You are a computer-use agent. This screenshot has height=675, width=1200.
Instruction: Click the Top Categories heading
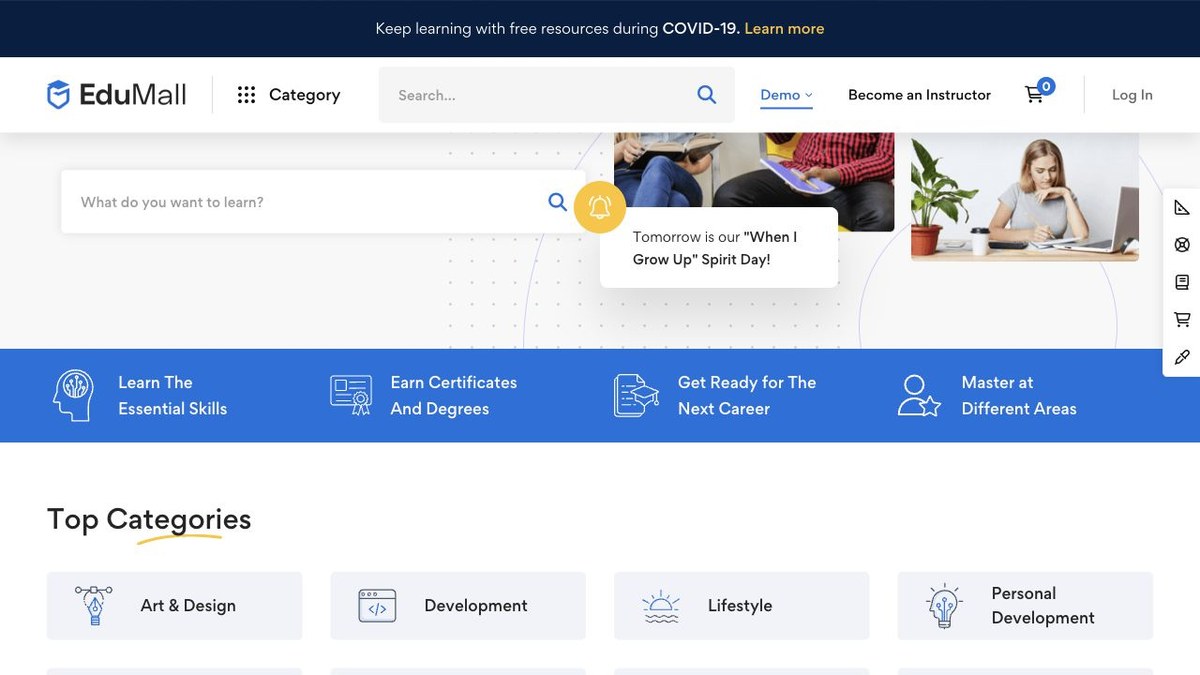click(149, 520)
